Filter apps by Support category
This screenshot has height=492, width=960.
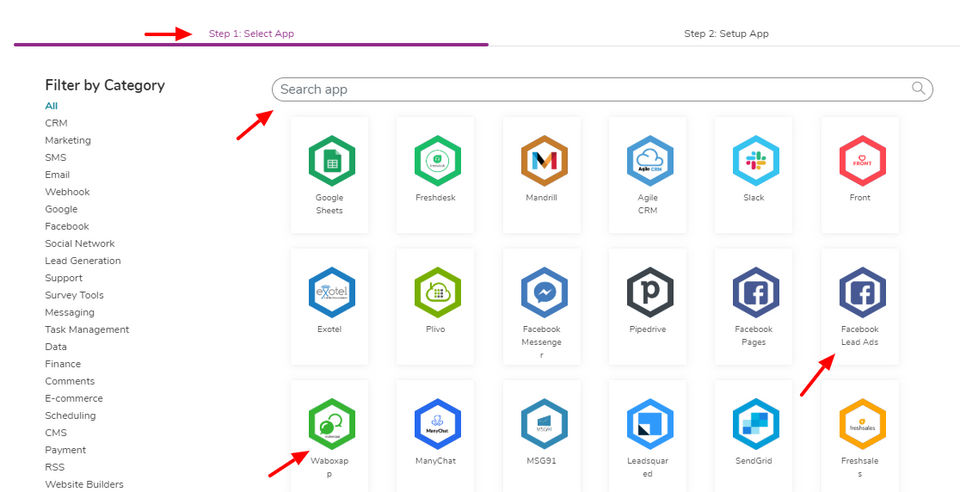click(x=63, y=278)
